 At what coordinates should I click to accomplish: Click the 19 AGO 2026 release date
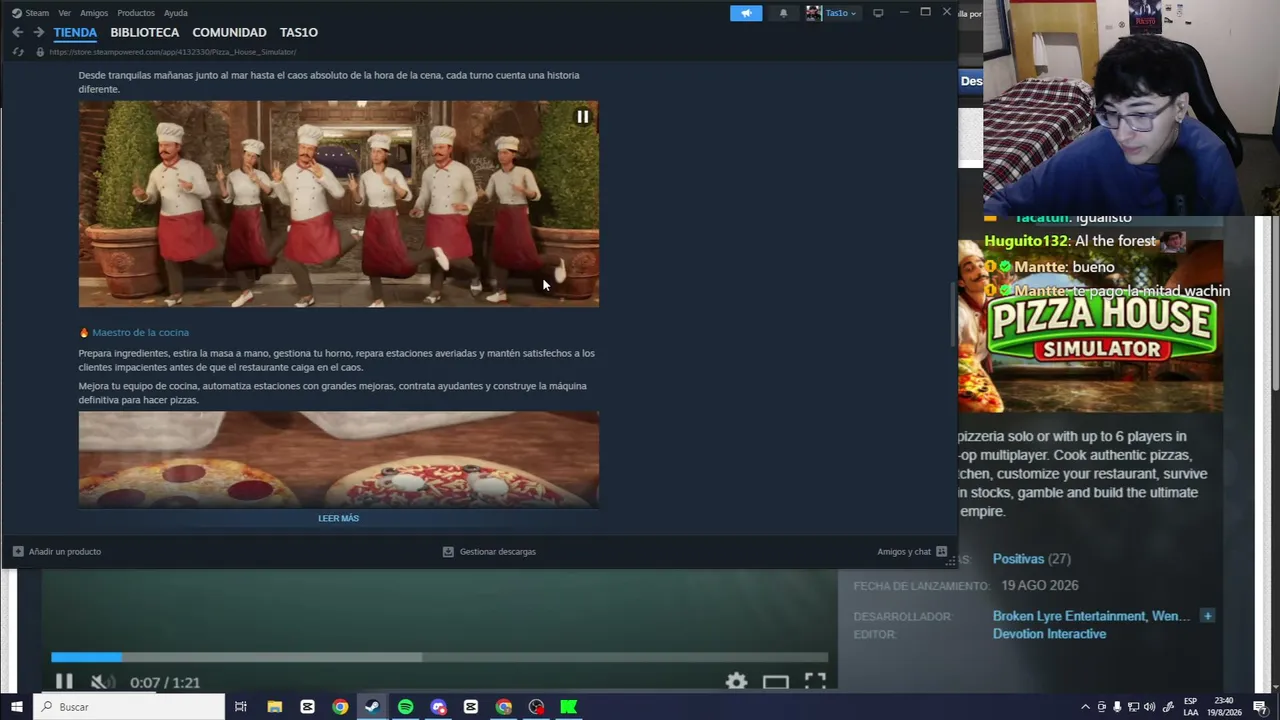(x=1040, y=586)
